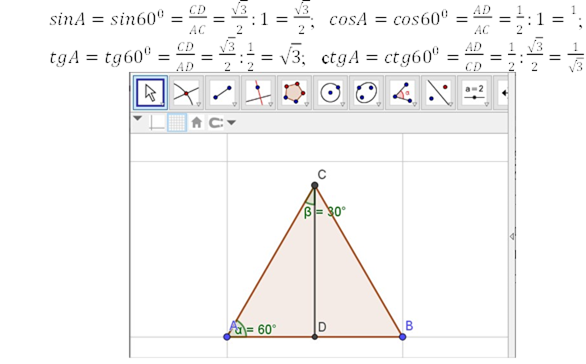Choose Circle with Center tool
Image resolution: width=586 pixels, height=364 pixels.
click(330, 93)
